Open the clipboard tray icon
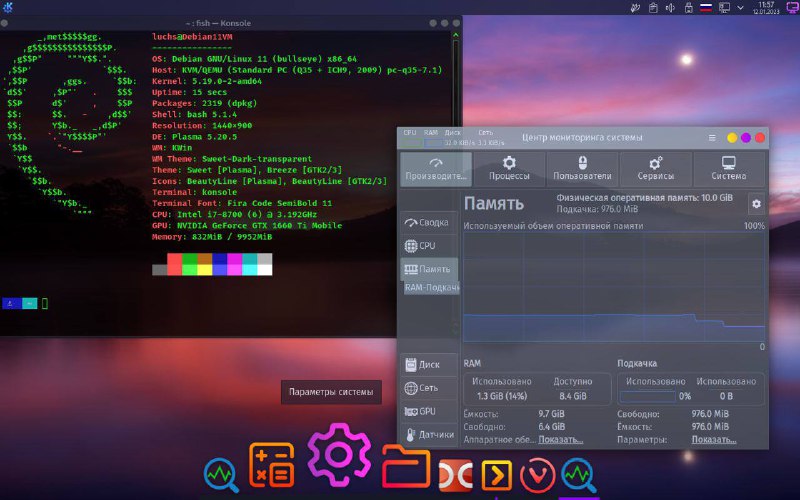This screenshot has height=500, width=800. [x=653, y=8]
